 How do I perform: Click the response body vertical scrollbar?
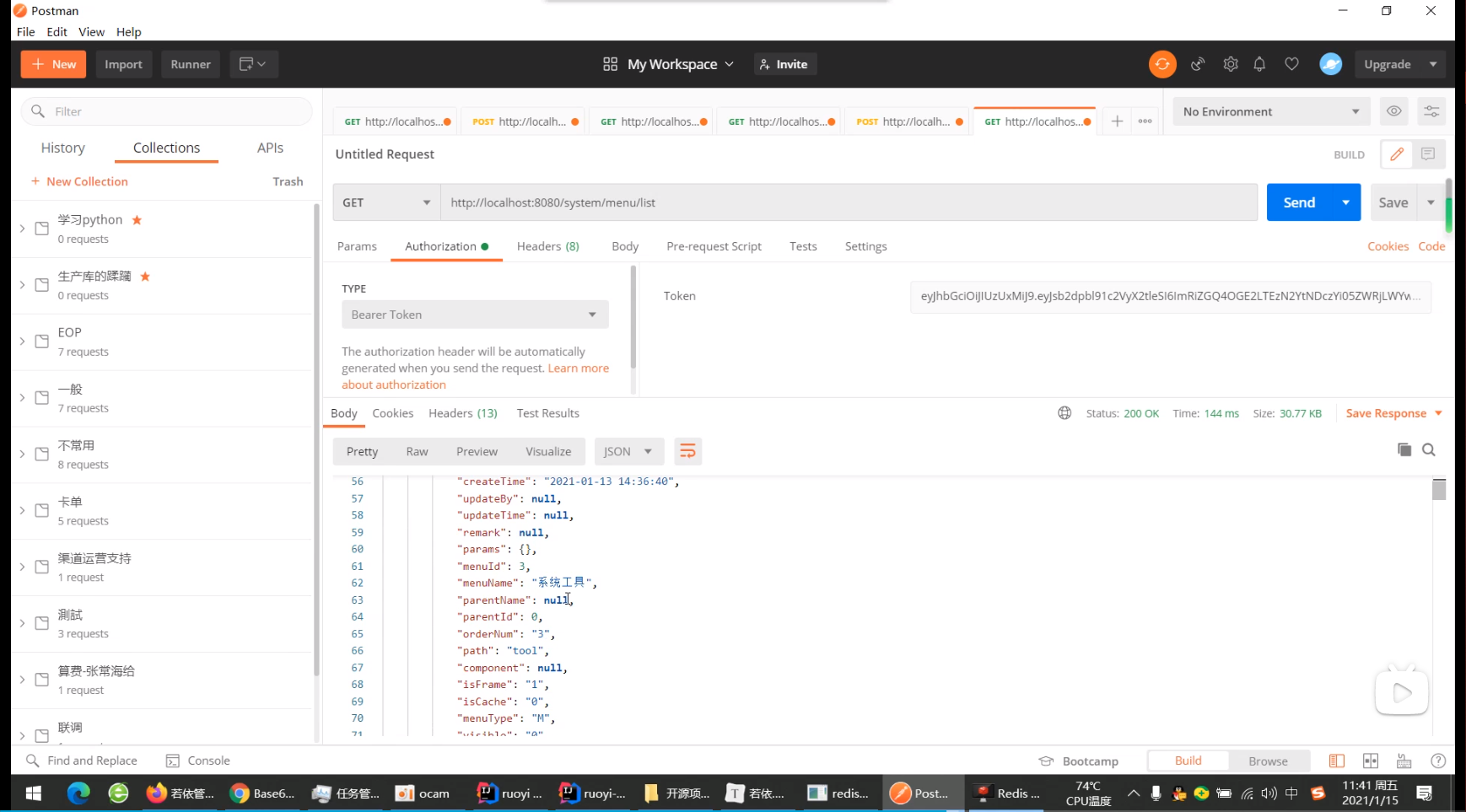1439,489
